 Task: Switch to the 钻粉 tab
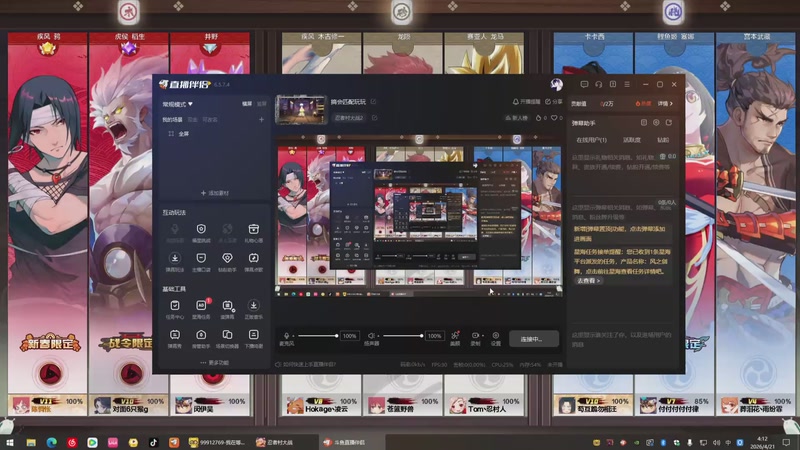click(663, 140)
